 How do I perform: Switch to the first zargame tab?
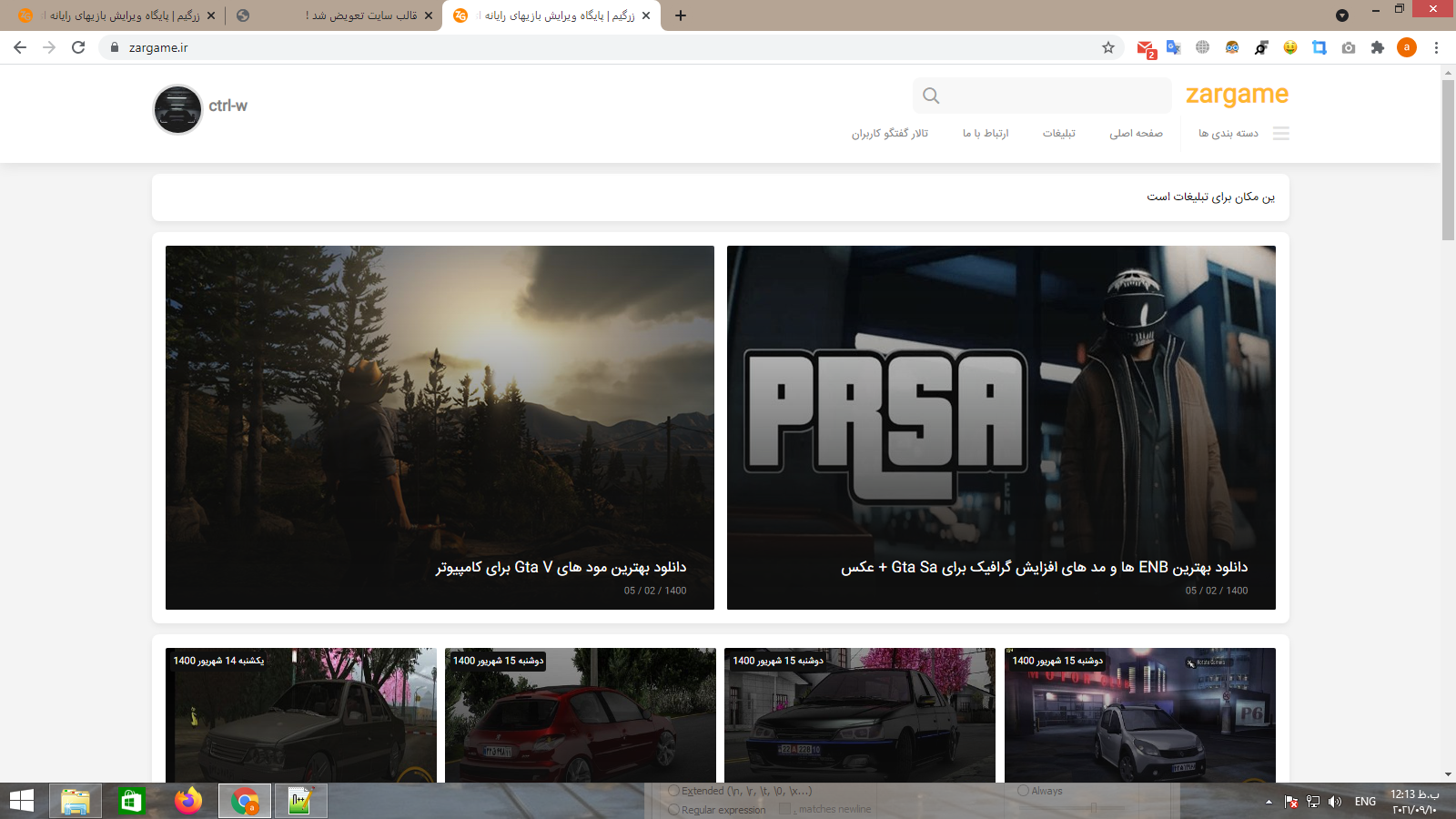[x=118, y=15]
